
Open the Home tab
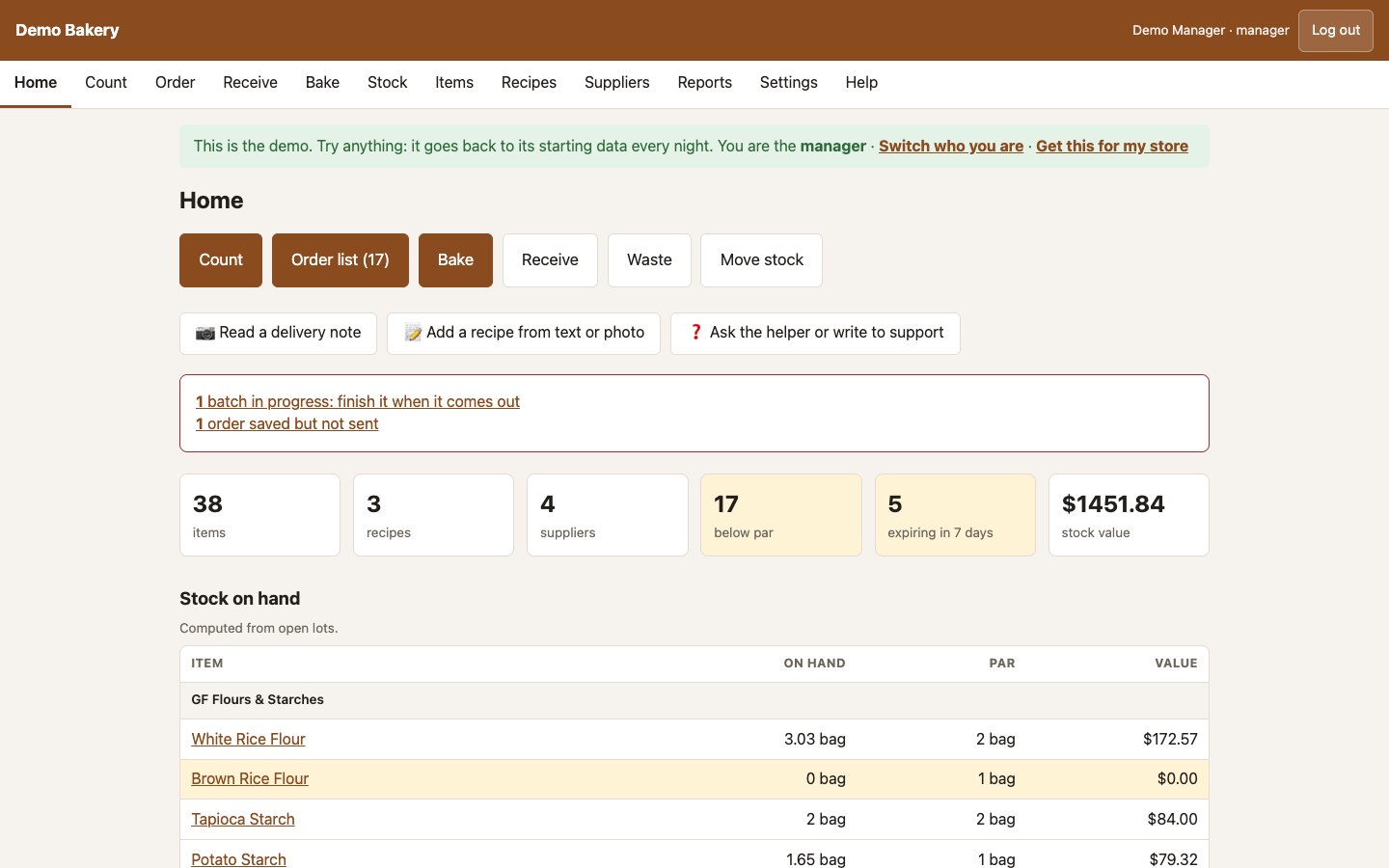36,83
